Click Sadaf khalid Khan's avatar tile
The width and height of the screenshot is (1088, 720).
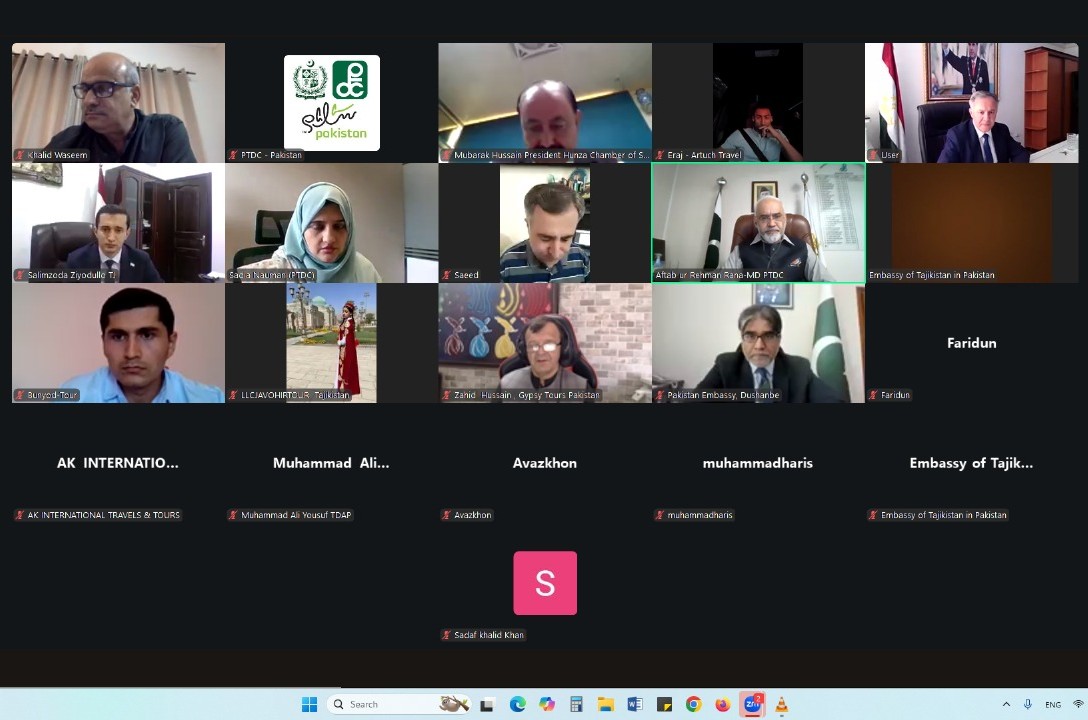coord(545,583)
